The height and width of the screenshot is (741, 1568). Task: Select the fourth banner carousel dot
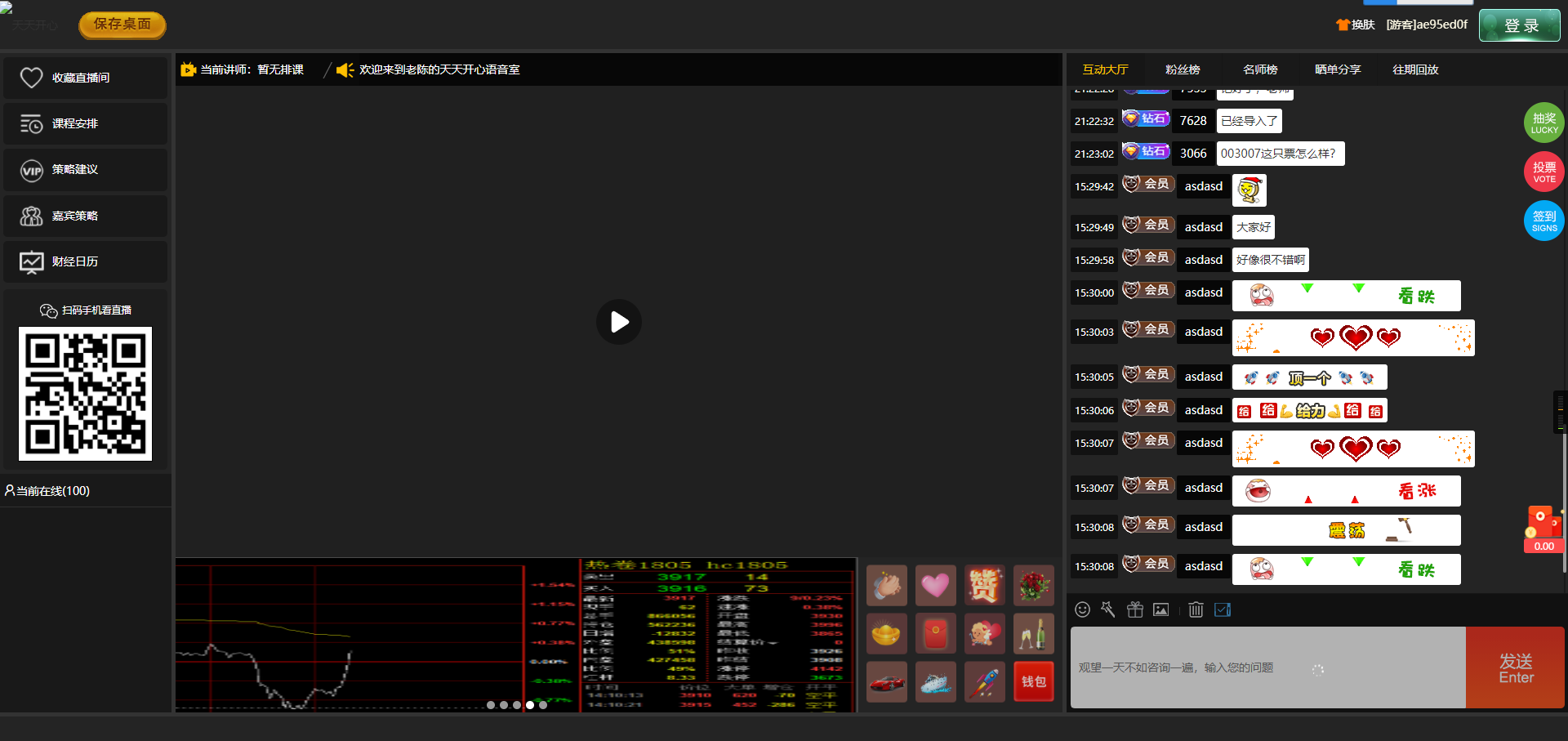(x=530, y=705)
